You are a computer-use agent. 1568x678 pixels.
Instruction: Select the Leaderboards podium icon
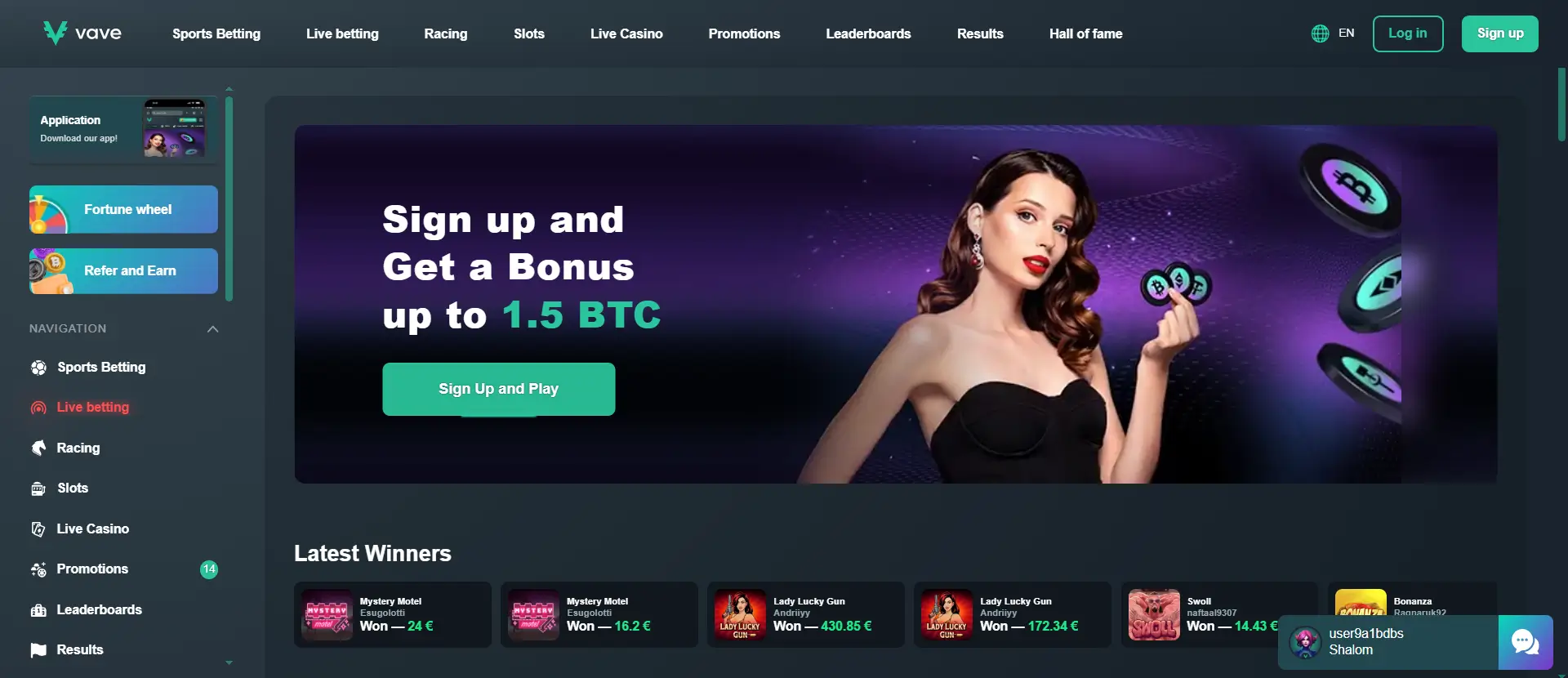[x=38, y=610]
